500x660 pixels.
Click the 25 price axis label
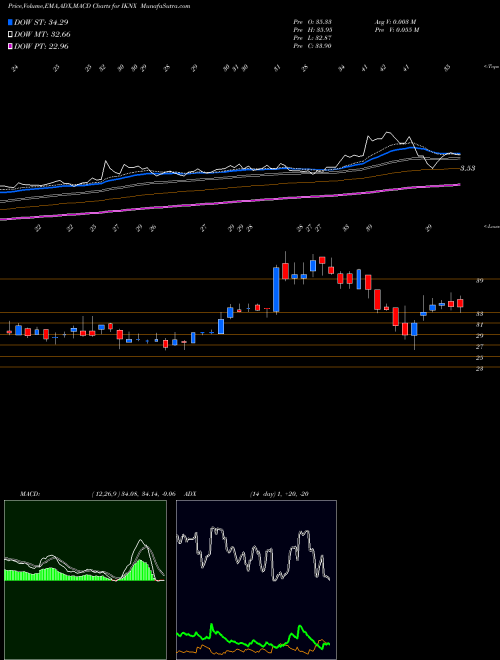480,358
